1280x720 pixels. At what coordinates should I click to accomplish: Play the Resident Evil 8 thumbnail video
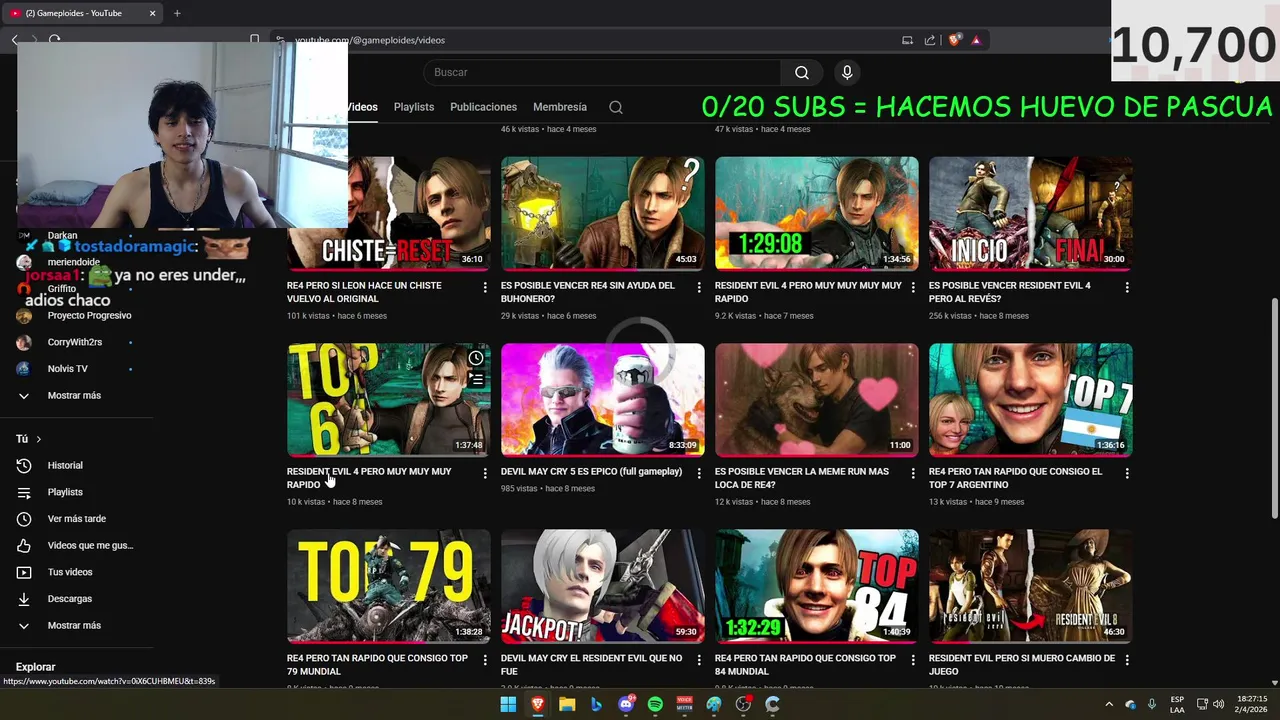[x=1030, y=586]
